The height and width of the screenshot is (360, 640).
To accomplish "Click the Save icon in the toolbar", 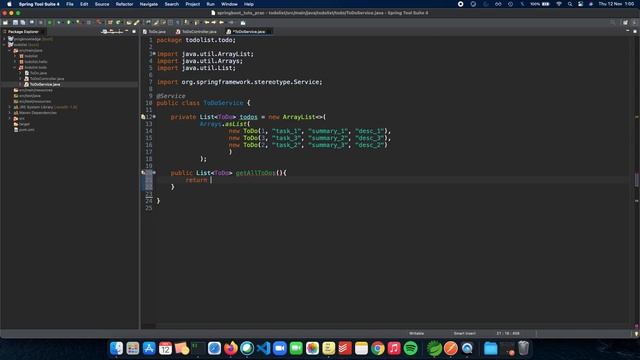I will click(15, 22).
